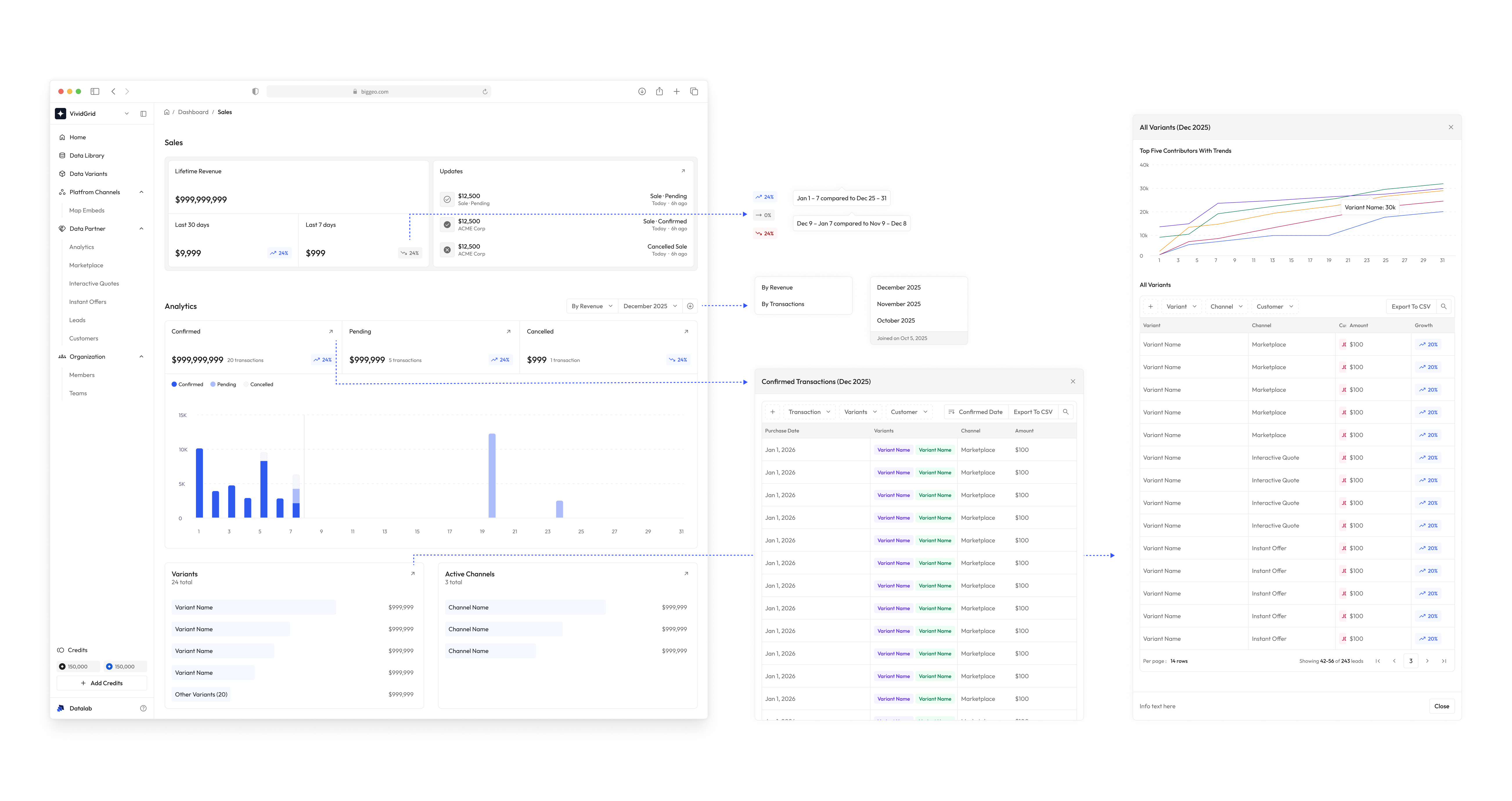The image size is (1512, 801).
Task: Open the Updates card expand arrow
Action: (x=683, y=171)
